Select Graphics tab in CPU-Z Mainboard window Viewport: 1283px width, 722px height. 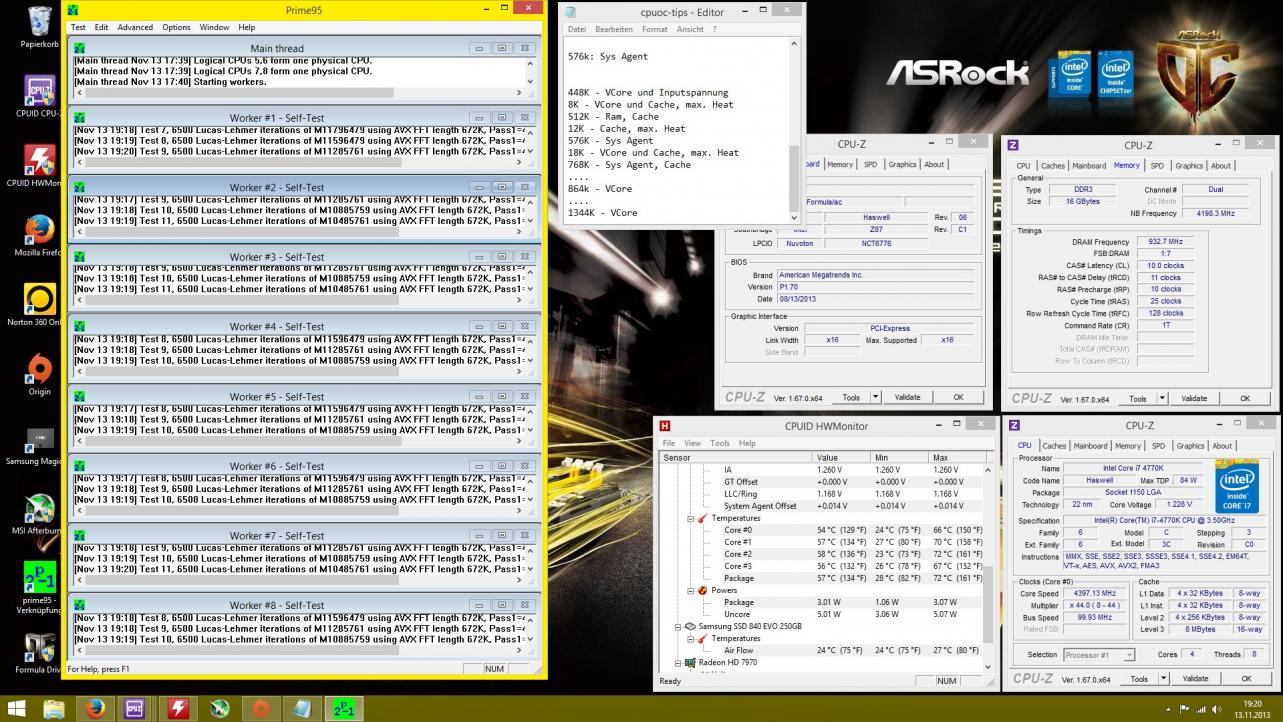[902, 164]
